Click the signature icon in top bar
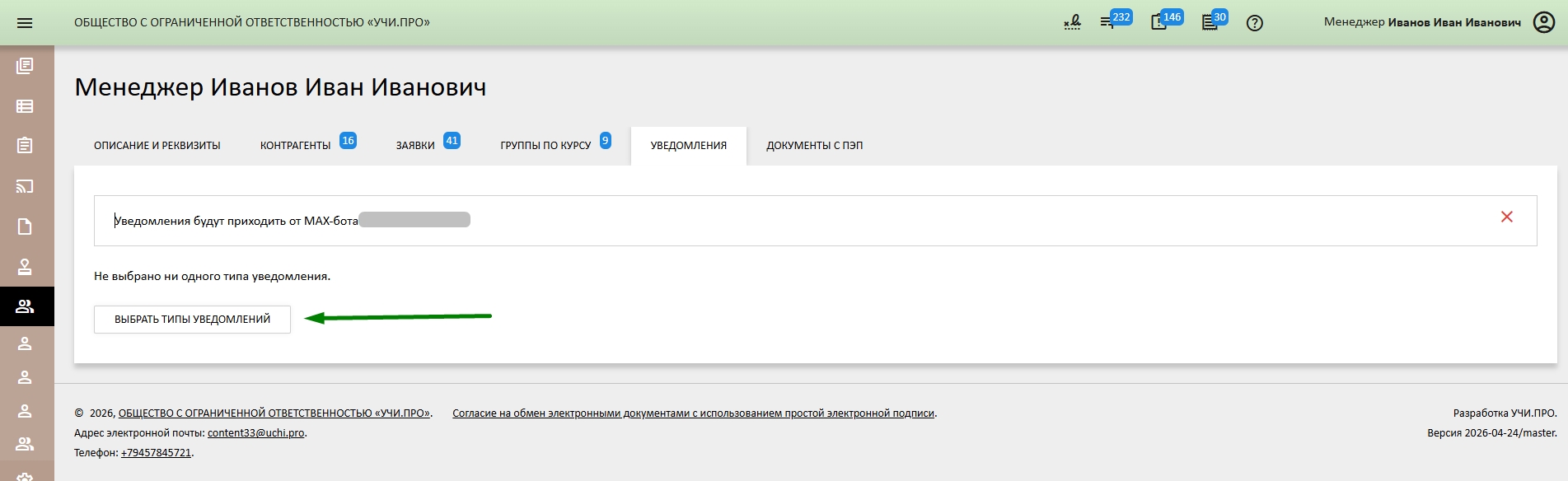Viewport: 1568px width, 481px height. pyautogui.click(x=1072, y=22)
